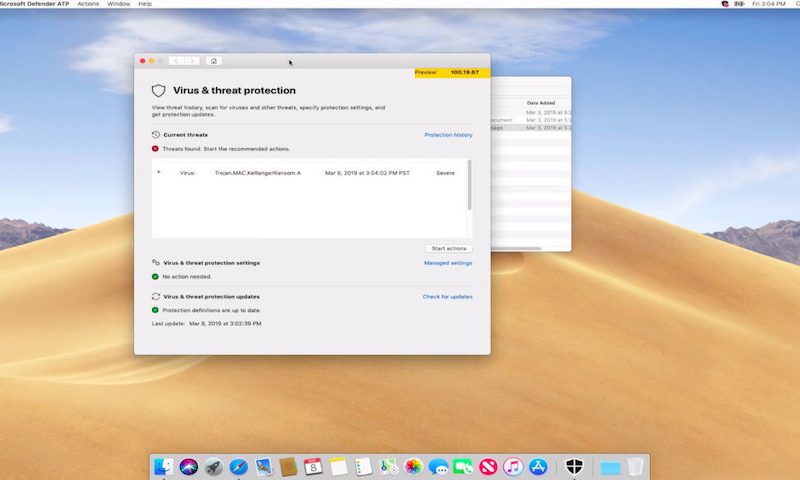Click the threats list vertical scrollbar
800x480 pixels.
[469, 185]
